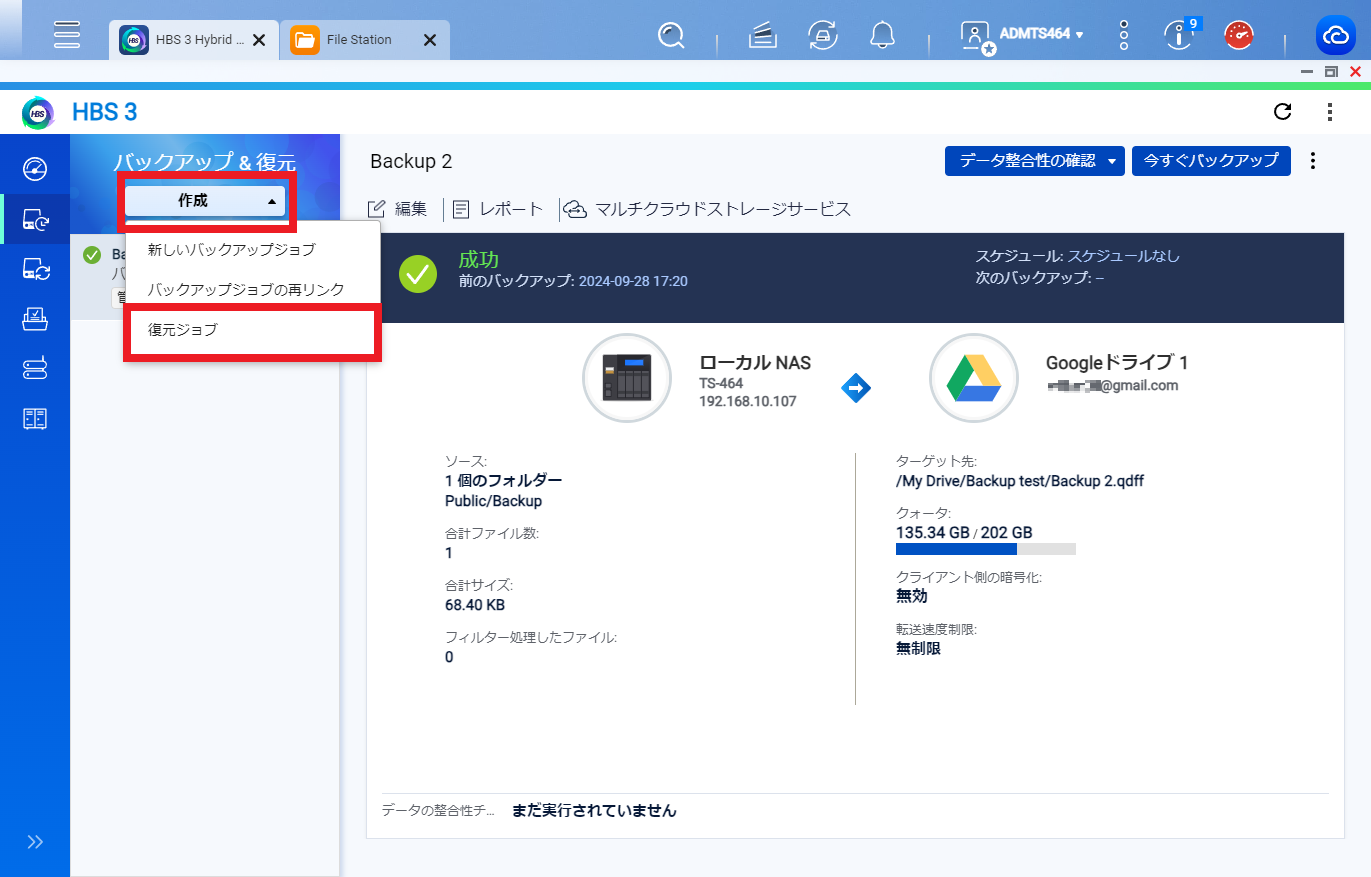Click the 2024-09-28 17:20 previous backup time

[x=633, y=282]
